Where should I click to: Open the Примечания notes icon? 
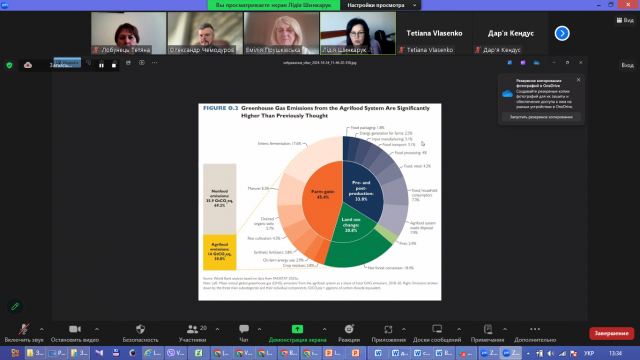488,329
